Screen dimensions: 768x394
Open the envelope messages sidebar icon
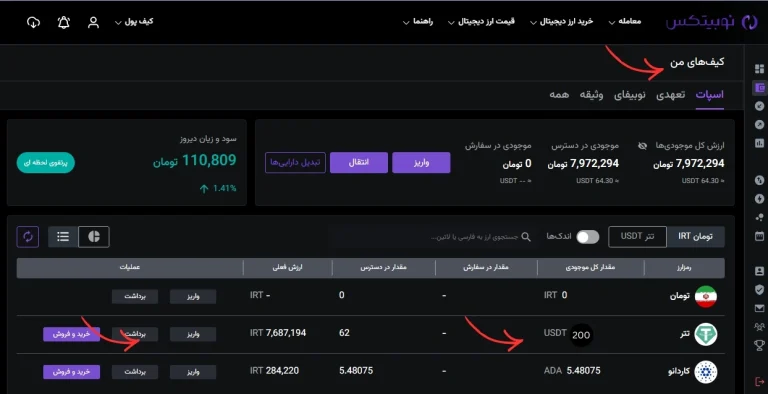tap(759, 308)
